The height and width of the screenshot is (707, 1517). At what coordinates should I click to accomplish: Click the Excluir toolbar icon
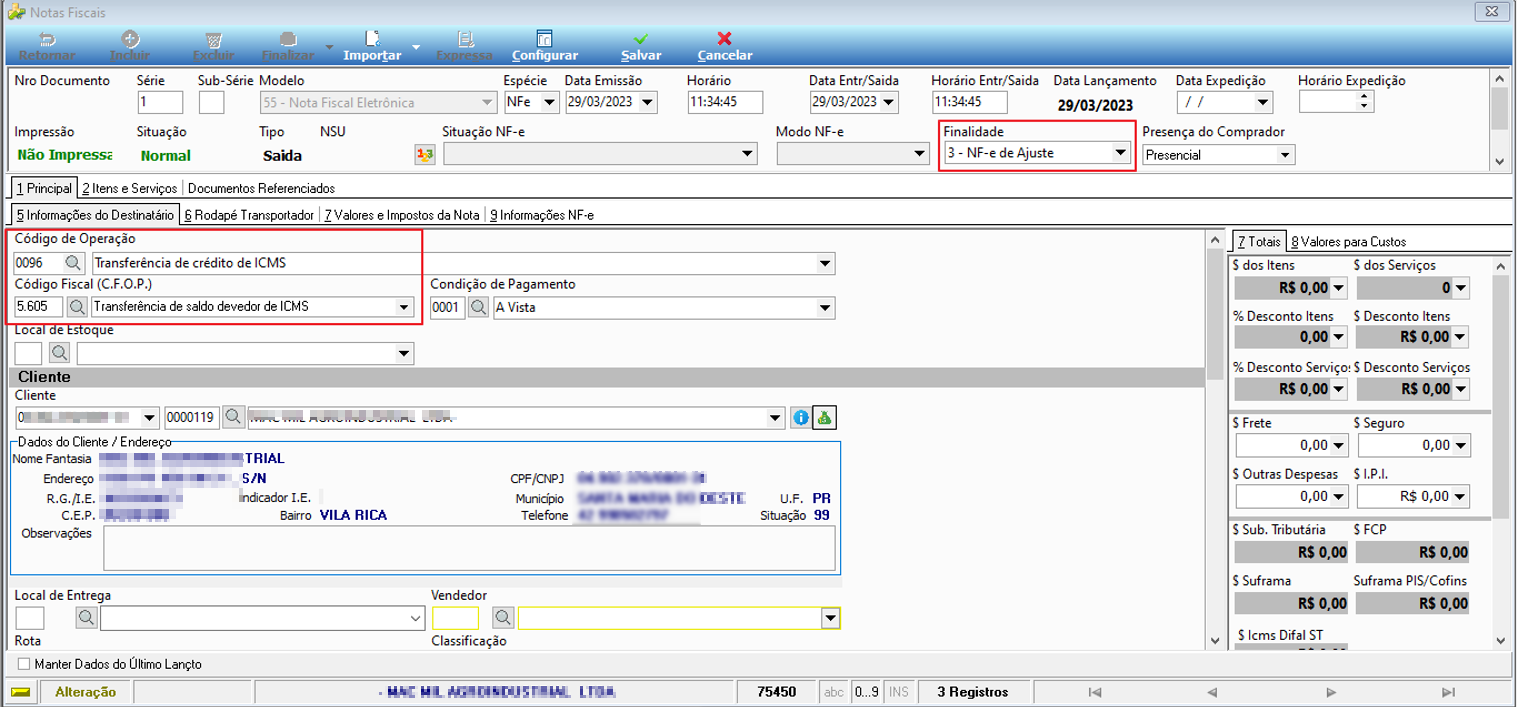213,39
